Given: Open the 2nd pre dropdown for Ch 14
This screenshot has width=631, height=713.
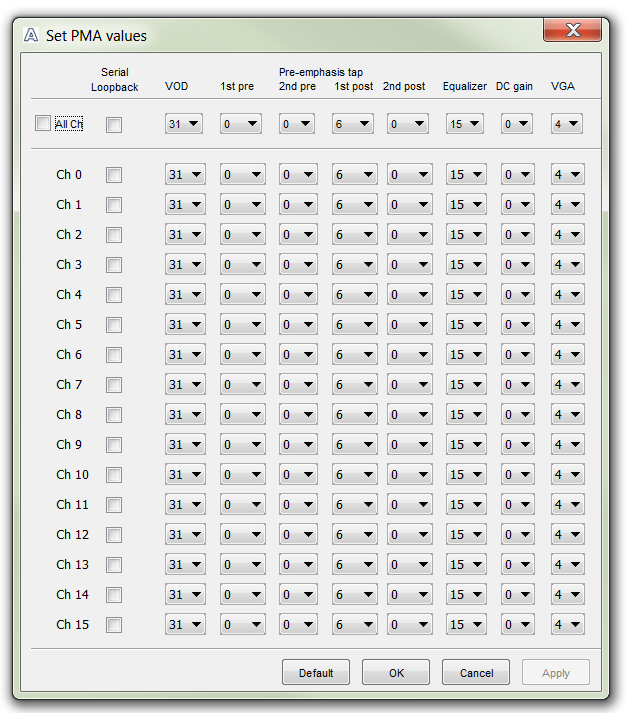Looking at the screenshot, I should pyautogui.click(x=297, y=595).
